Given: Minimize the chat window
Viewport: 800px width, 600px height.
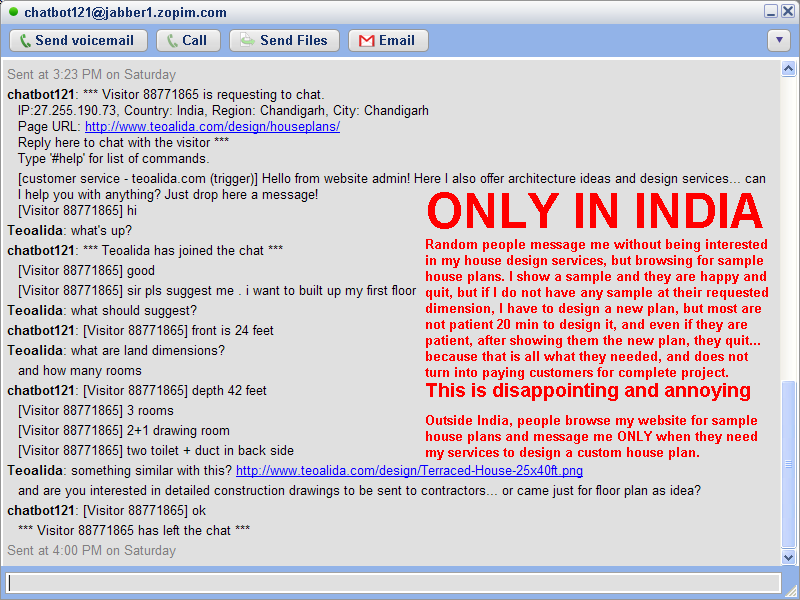Looking at the screenshot, I should 771,11.
